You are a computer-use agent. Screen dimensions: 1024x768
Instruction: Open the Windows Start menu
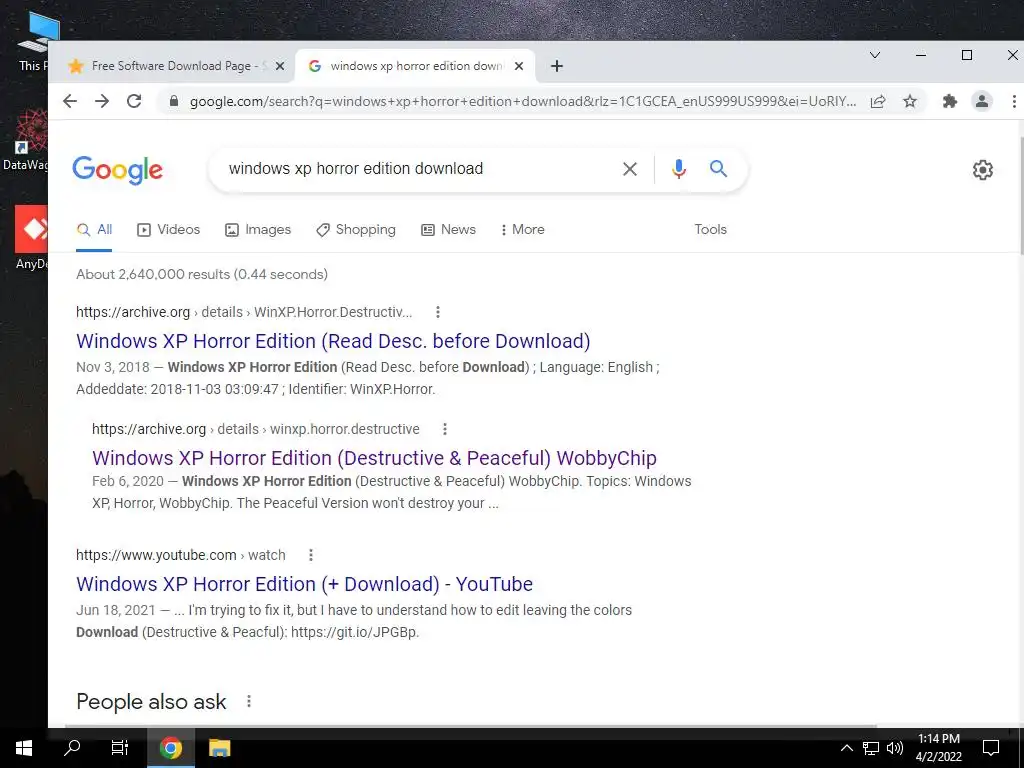pos(24,748)
